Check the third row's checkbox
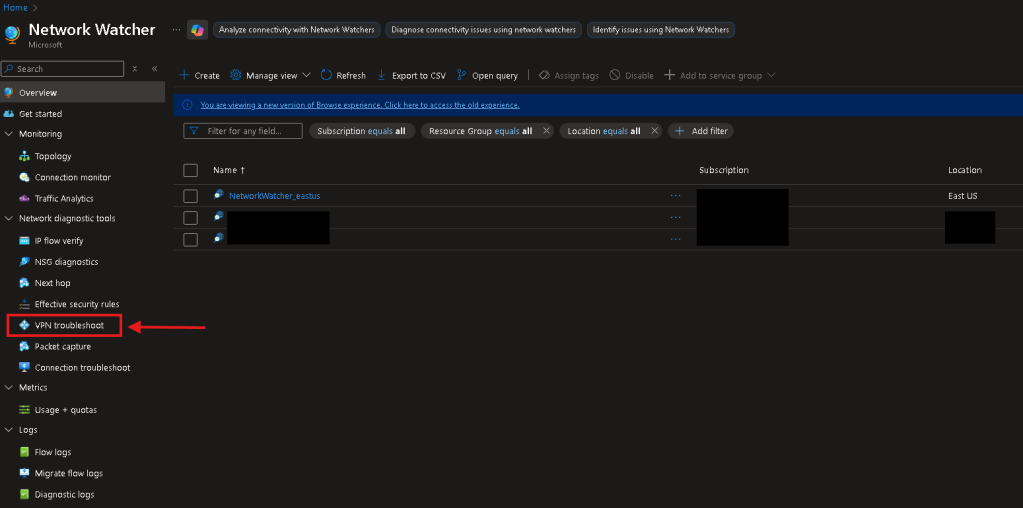Screen dimensions: 1023x508 click(190, 239)
